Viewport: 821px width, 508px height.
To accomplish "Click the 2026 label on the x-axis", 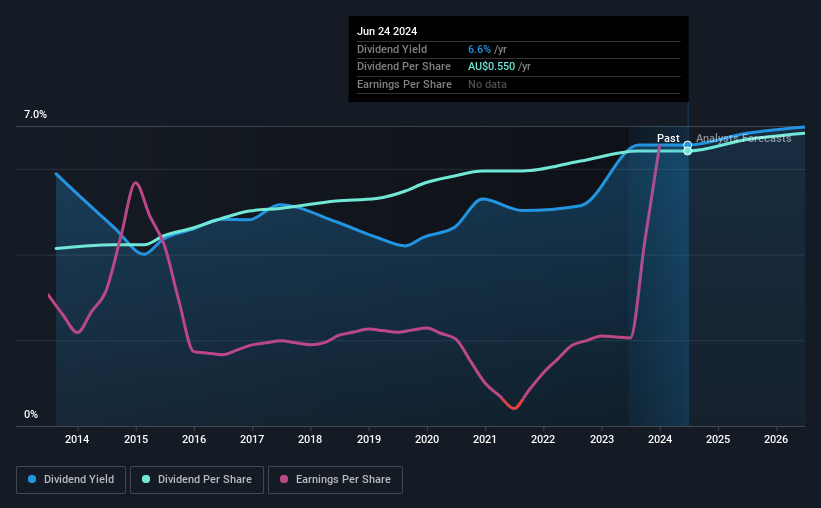I will [x=776, y=439].
